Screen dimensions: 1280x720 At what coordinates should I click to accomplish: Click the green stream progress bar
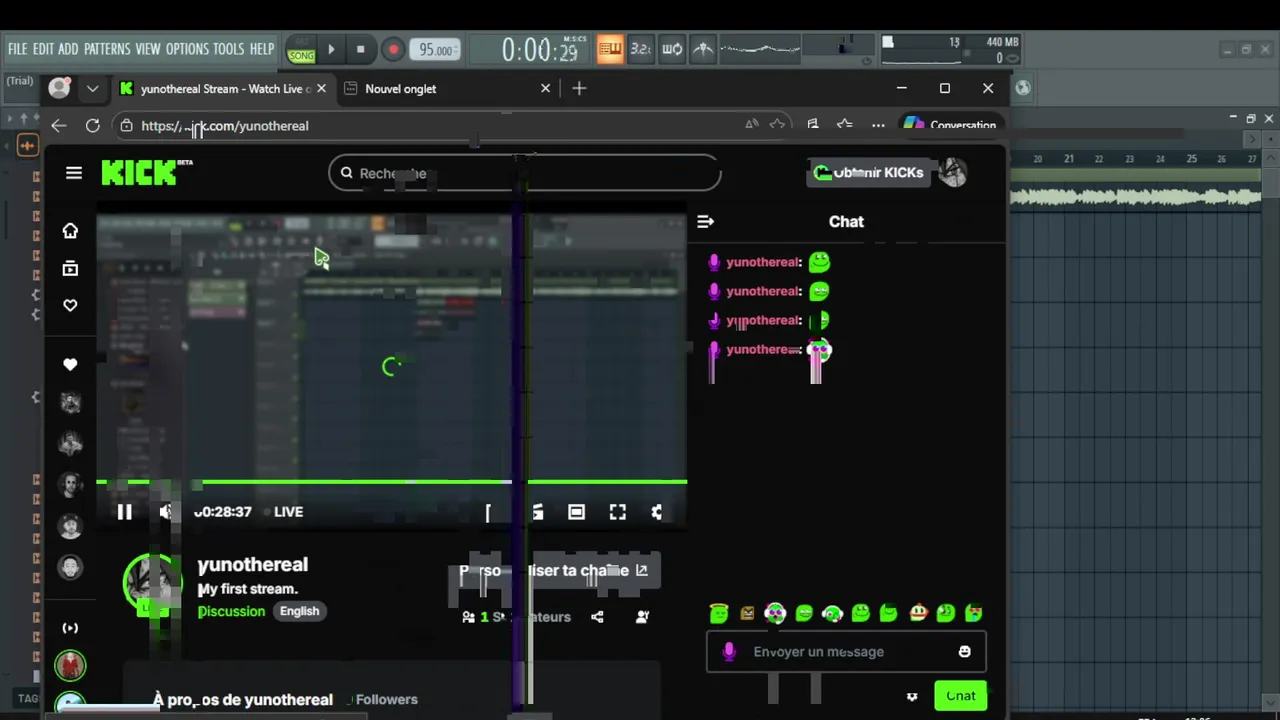tap(391, 482)
